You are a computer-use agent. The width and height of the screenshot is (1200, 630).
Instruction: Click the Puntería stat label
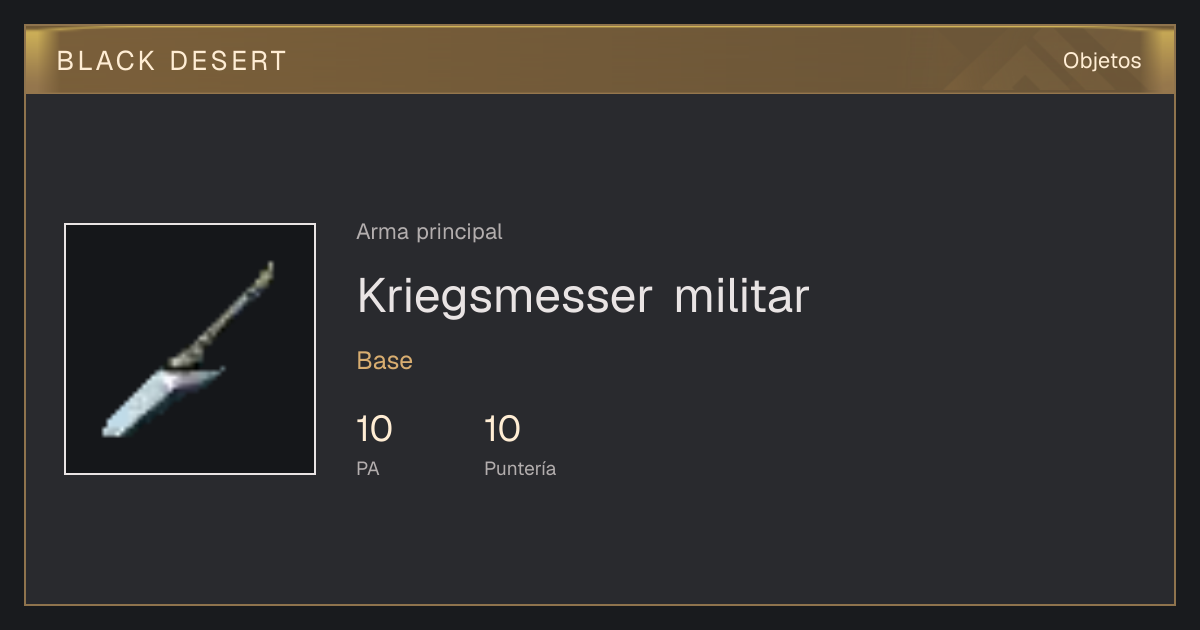point(520,468)
